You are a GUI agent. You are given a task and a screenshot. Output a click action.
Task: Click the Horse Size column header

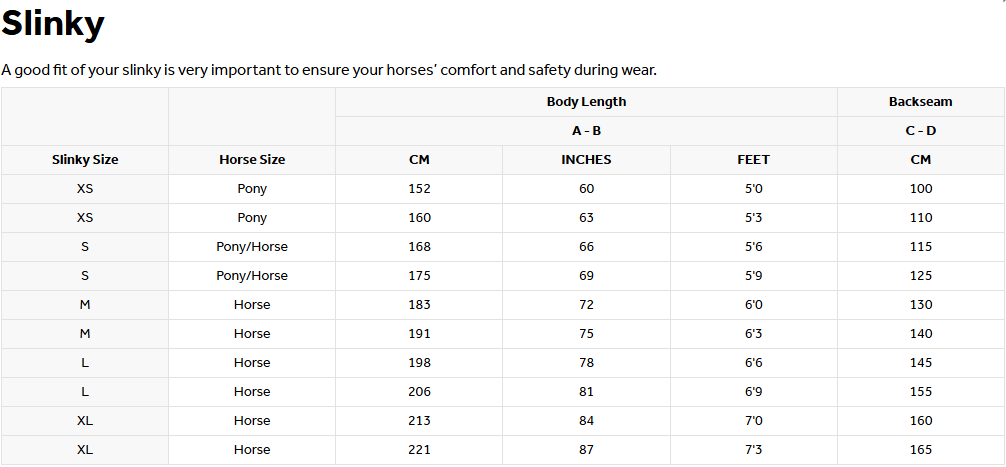(252, 160)
